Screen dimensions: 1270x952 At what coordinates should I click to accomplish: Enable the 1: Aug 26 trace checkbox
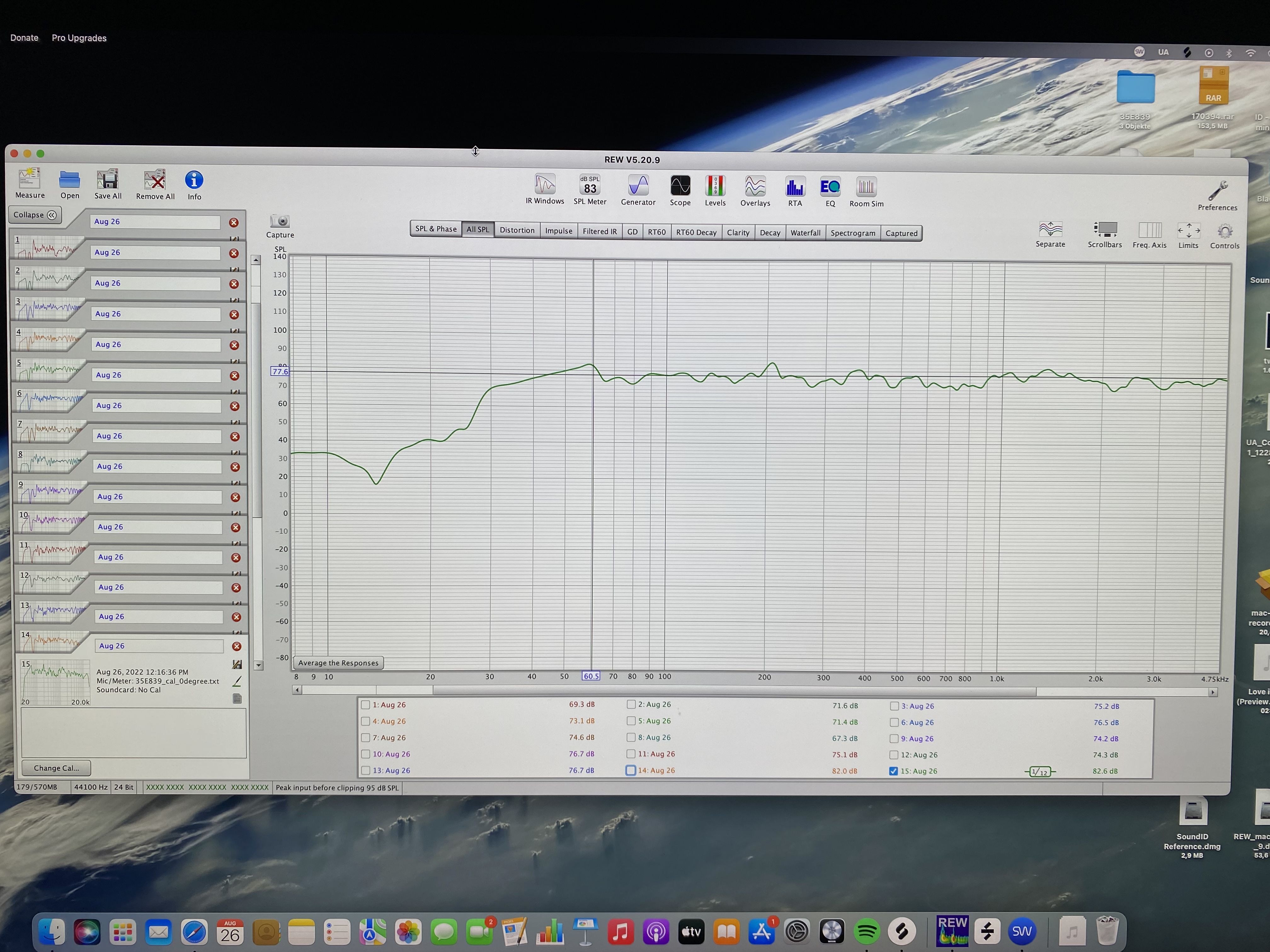[366, 705]
